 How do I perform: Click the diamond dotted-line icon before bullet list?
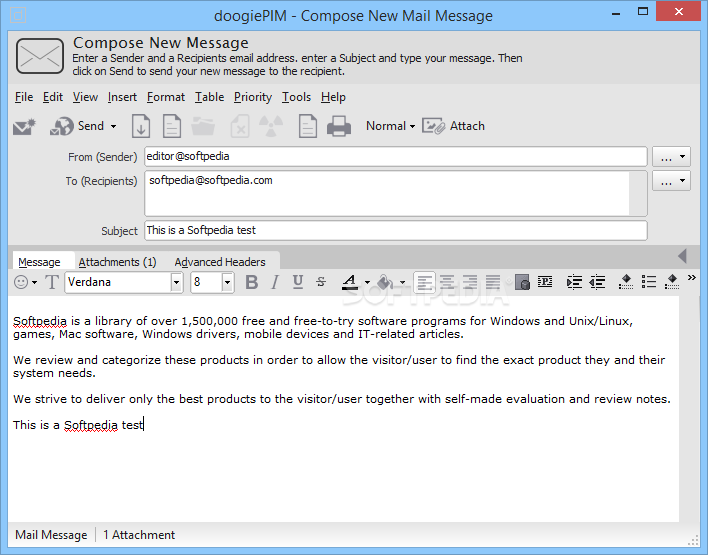(x=626, y=282)
